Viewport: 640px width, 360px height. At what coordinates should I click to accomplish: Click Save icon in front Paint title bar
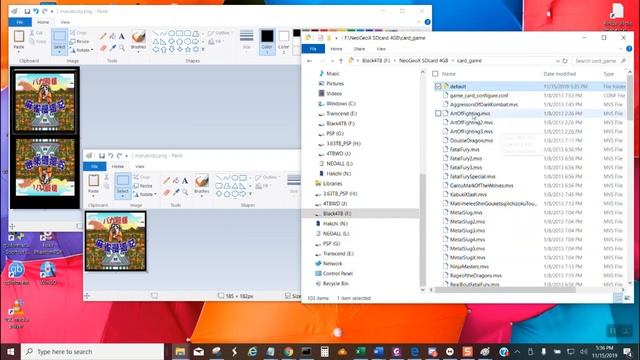tap(102, 156)
